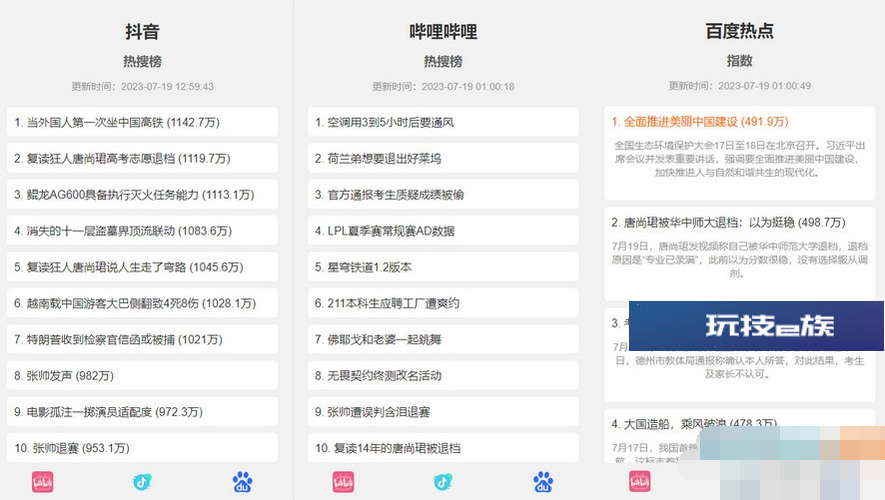Select Bilibili item LPL夏季赛常规赛AD数据

443,230
